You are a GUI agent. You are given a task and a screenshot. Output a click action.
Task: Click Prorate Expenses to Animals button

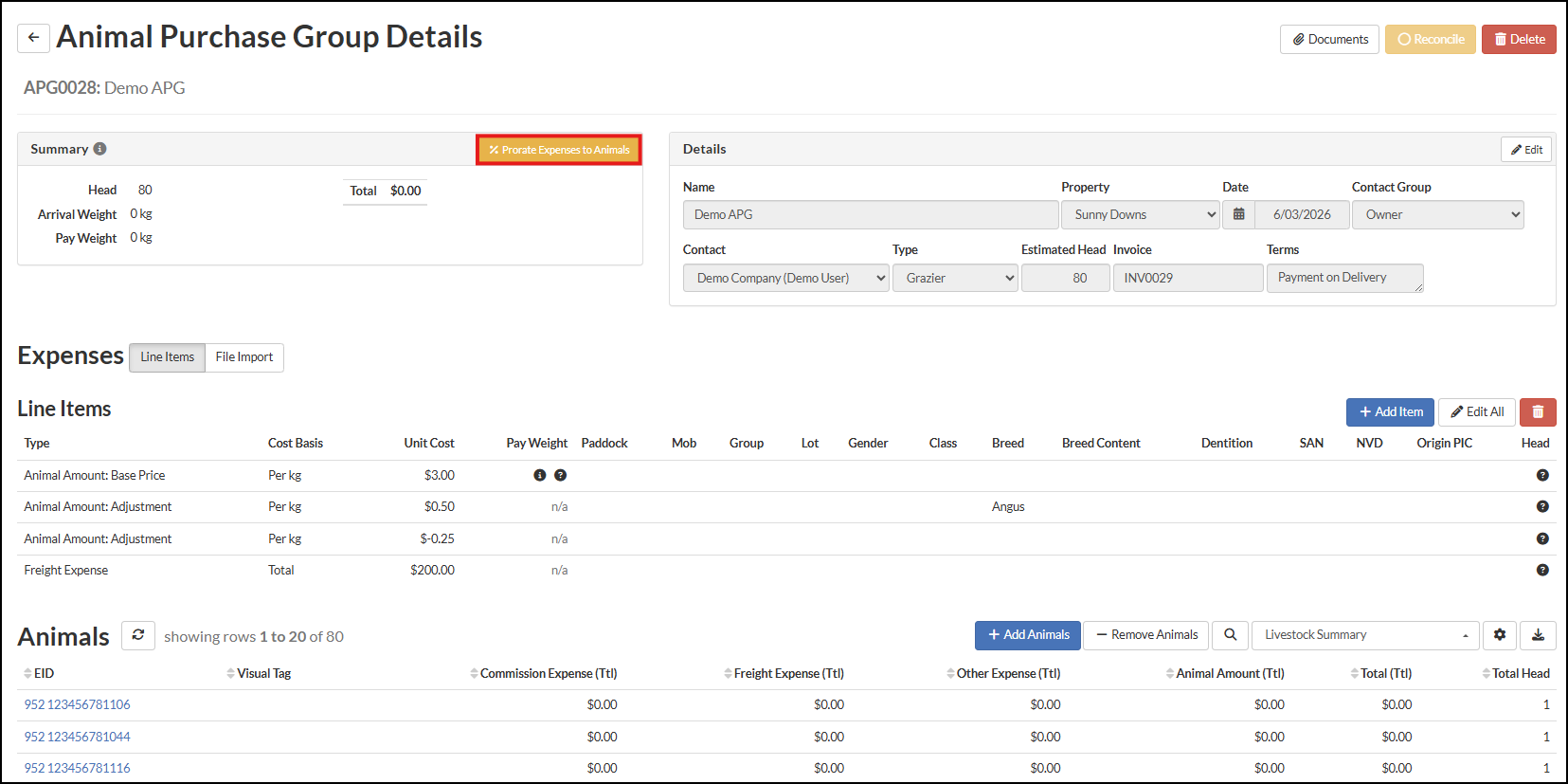click(x=559, y=150)
